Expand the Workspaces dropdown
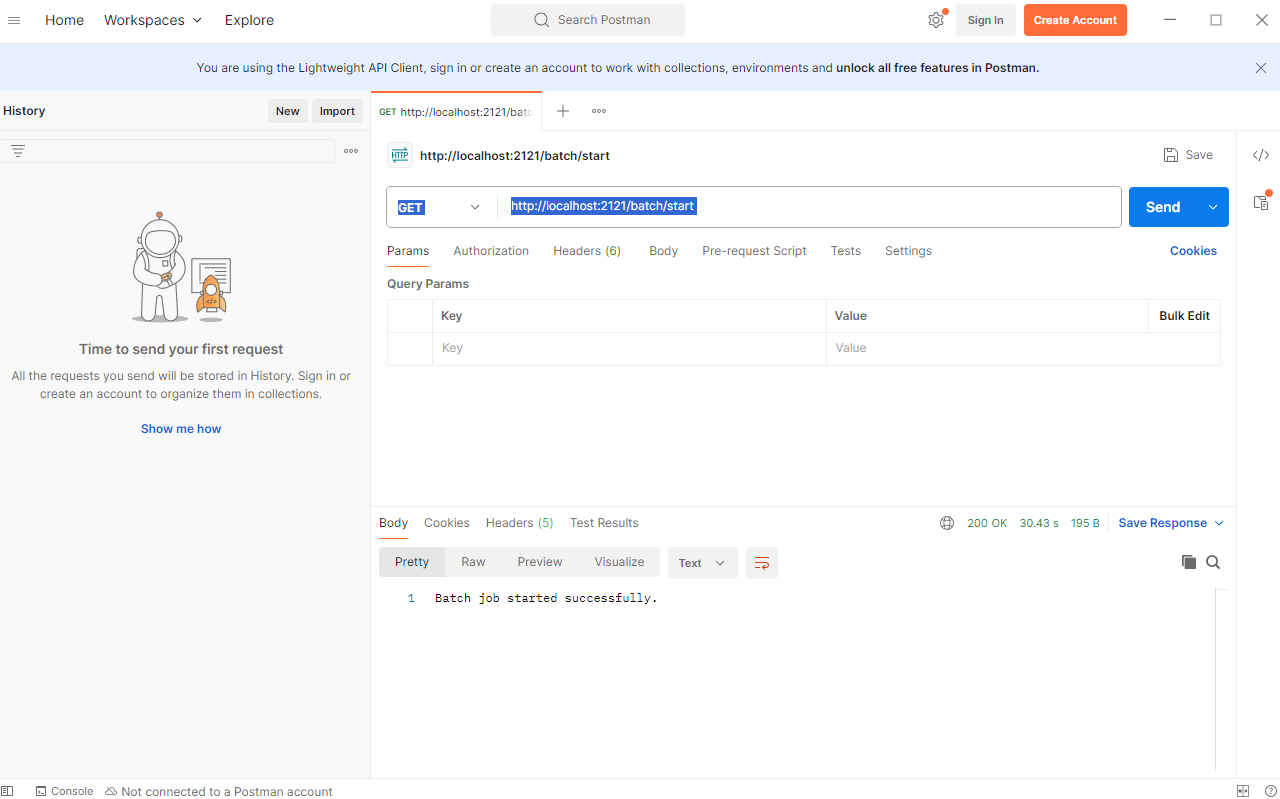Screen dimensions: 1280x799 pyautogui.click(x=153, y=20)
